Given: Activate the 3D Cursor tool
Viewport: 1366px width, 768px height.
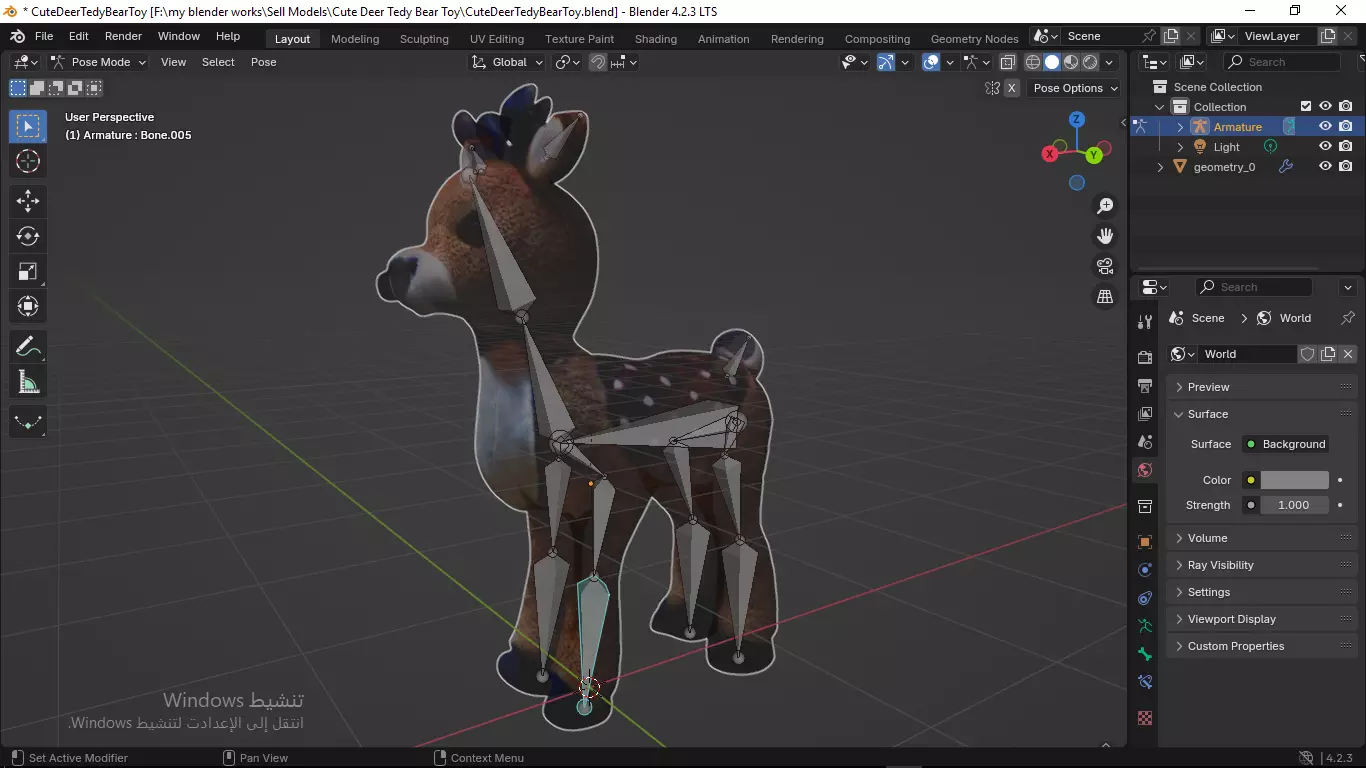Looking at the screenshot, I should [28, 161].
